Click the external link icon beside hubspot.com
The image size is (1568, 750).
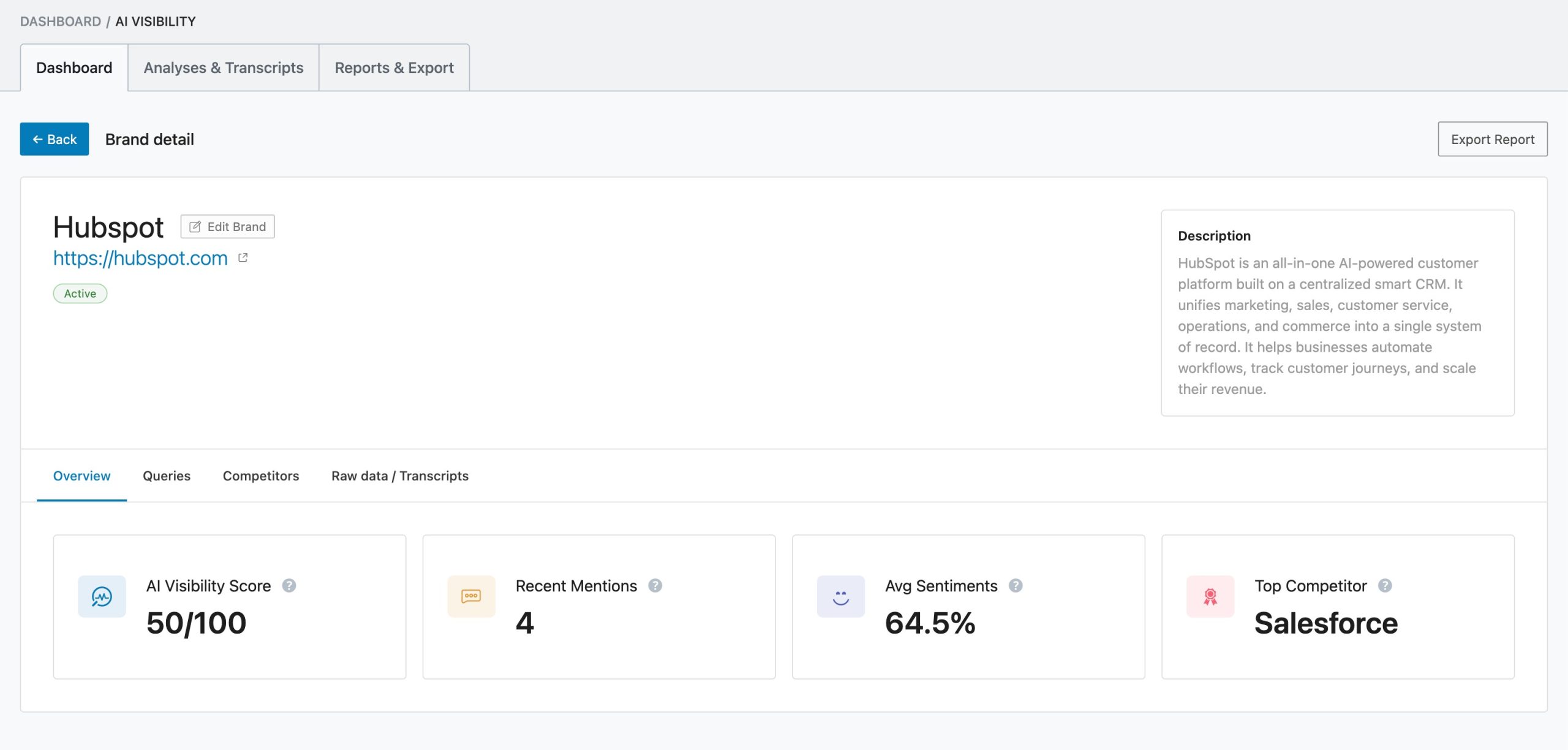(x=243, y=258)
